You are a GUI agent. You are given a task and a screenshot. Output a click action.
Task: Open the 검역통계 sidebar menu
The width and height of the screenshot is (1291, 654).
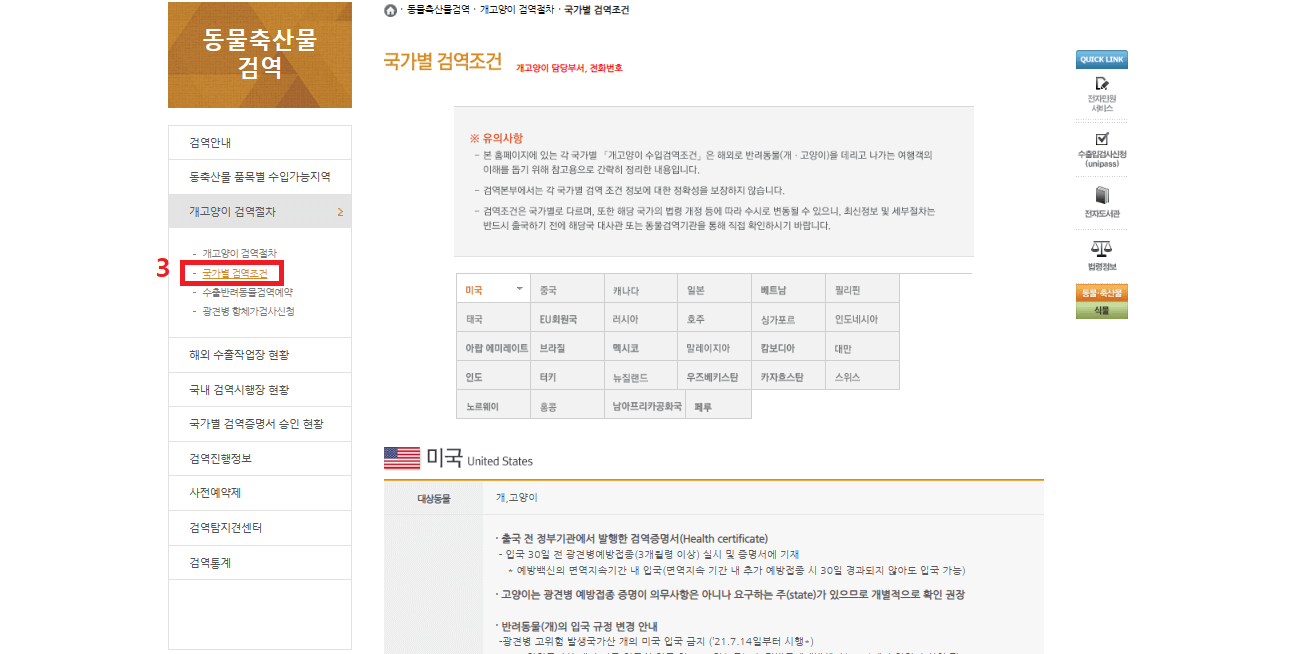tap(260, 562)
